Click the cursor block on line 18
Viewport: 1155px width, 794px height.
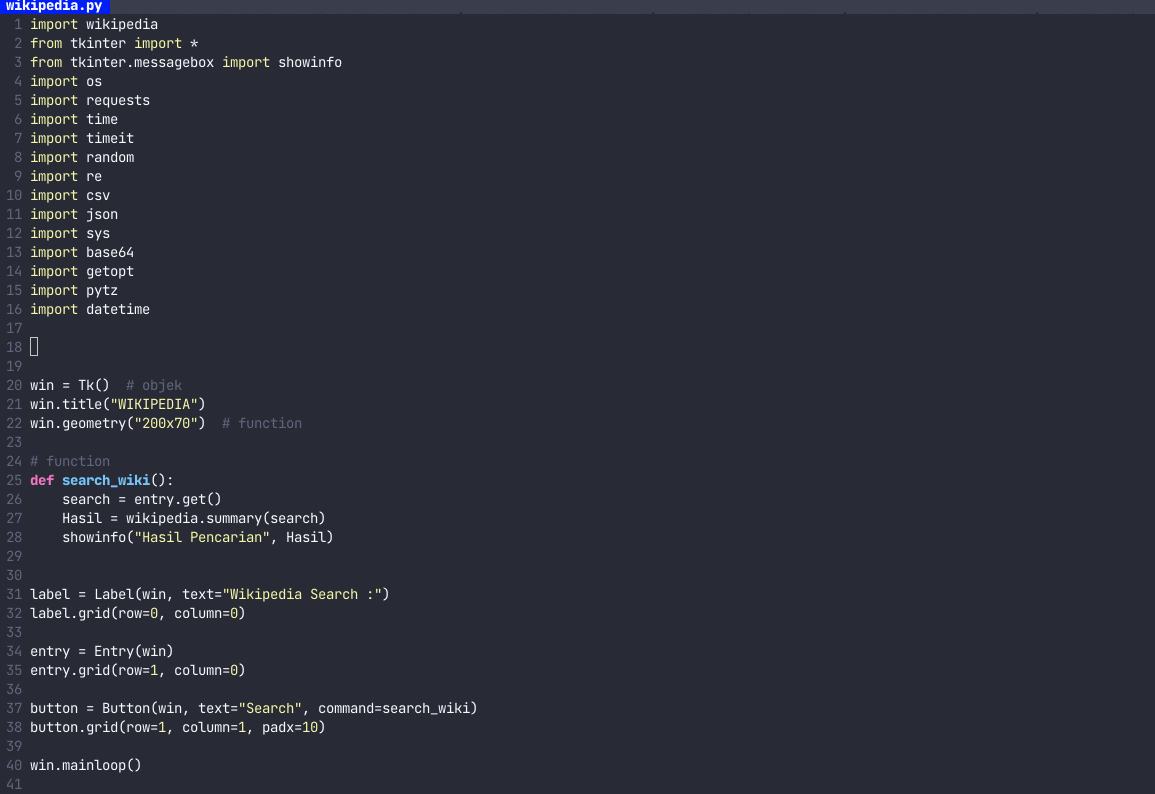[34, 347]
